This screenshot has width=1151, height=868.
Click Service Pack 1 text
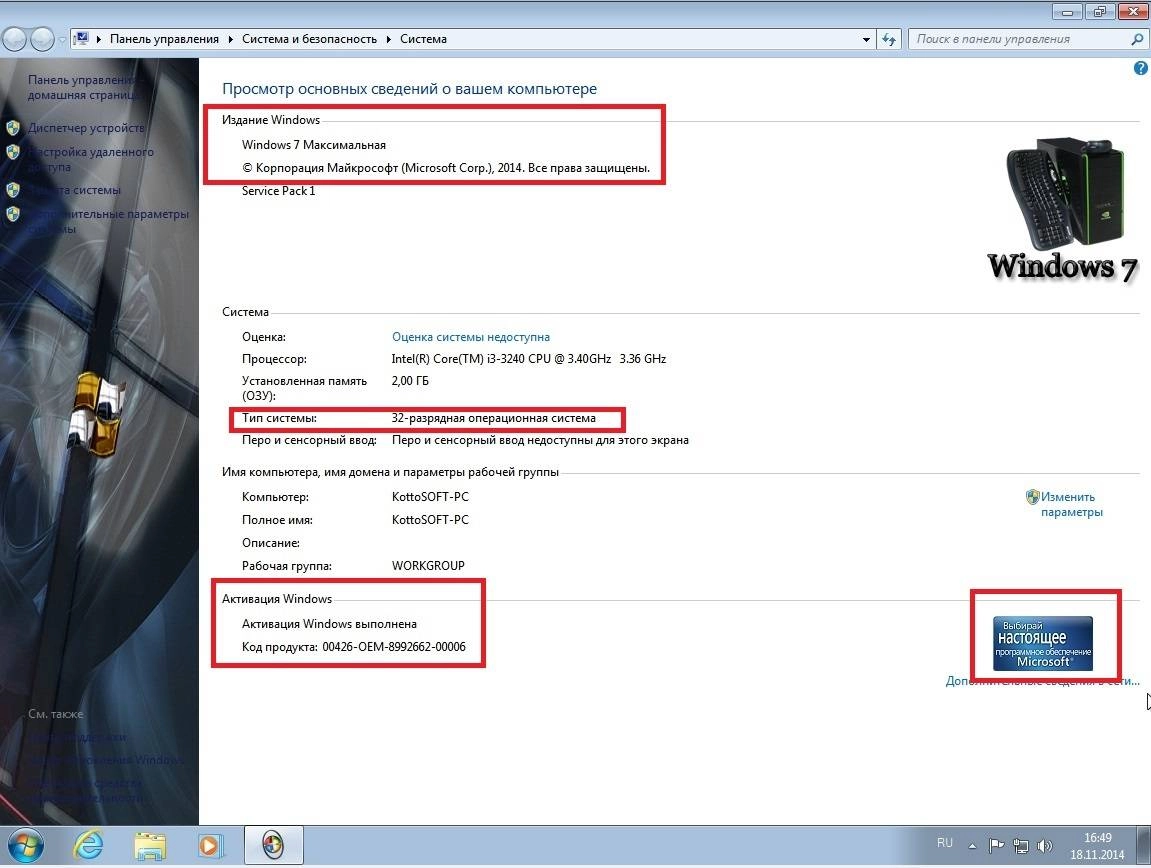point(279,191)
